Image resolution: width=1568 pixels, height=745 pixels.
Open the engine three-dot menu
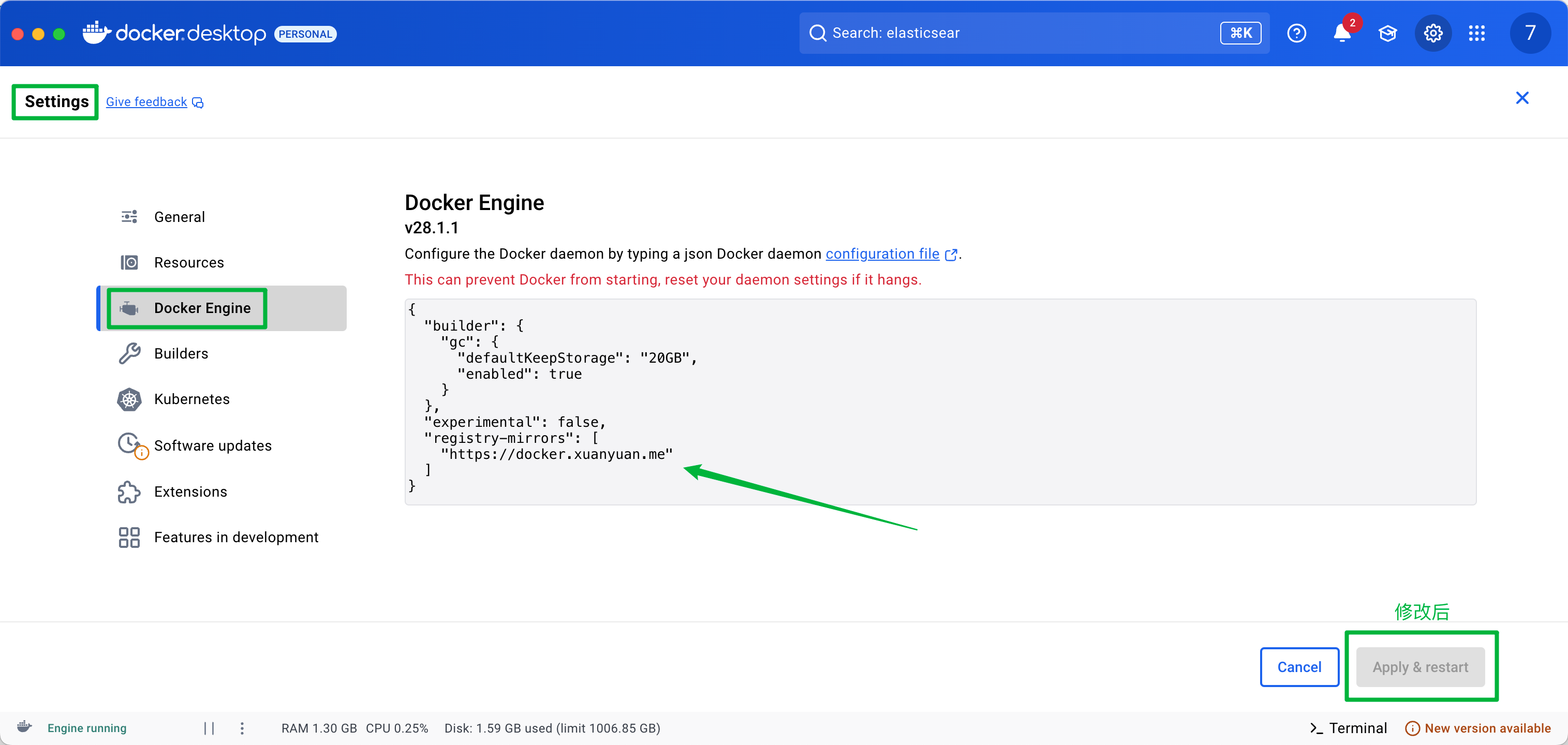pos(242,728)
